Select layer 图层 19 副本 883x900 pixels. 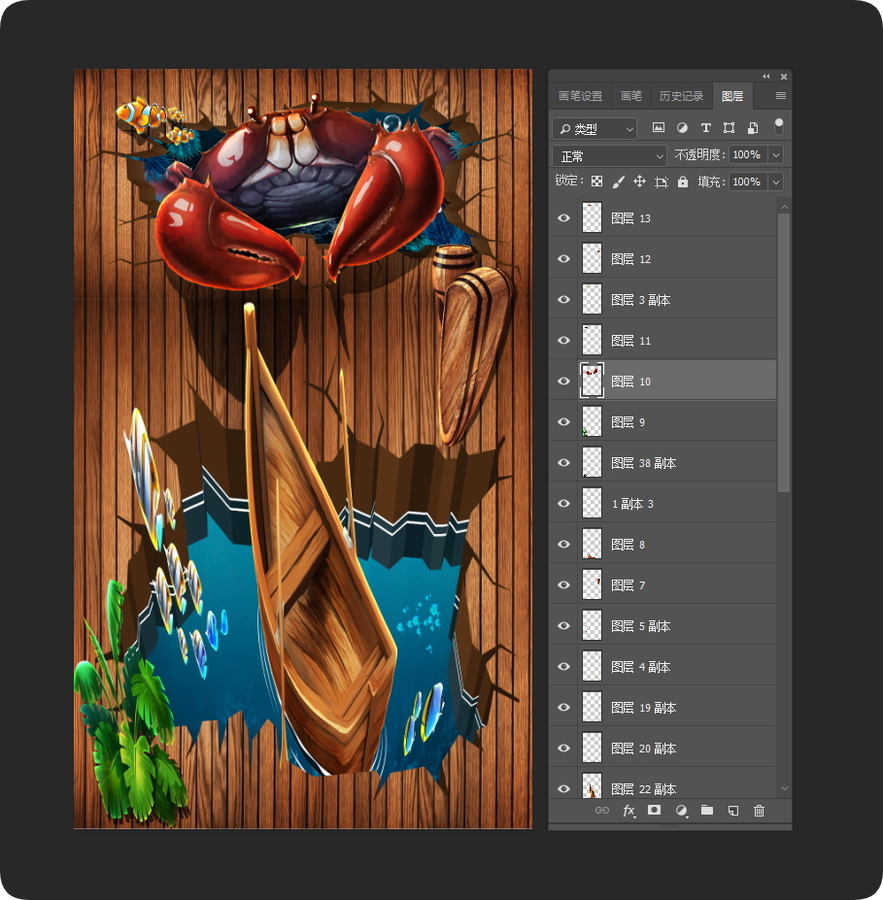coord(663,707)
